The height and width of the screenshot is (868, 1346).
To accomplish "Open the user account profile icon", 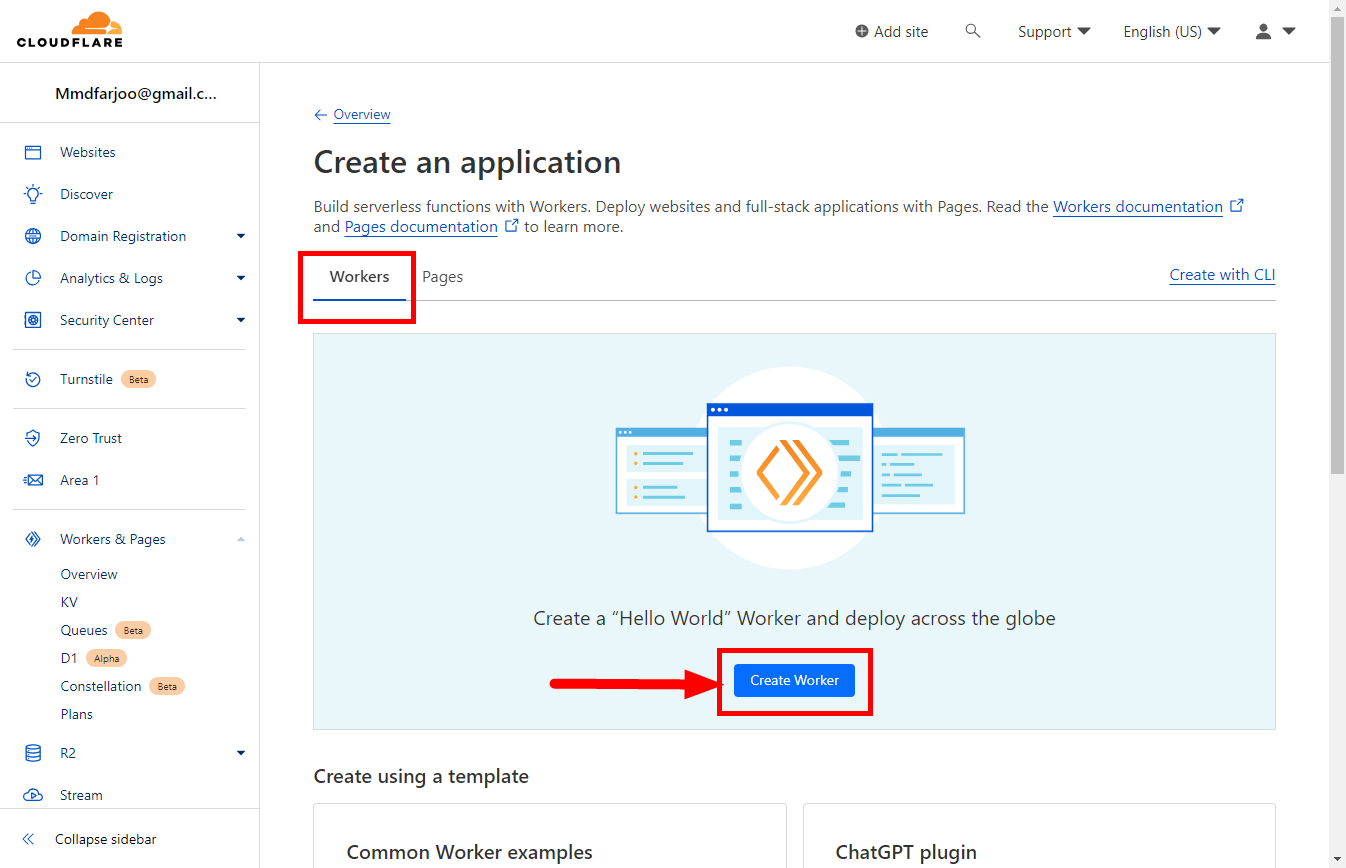I will 1264,31.
